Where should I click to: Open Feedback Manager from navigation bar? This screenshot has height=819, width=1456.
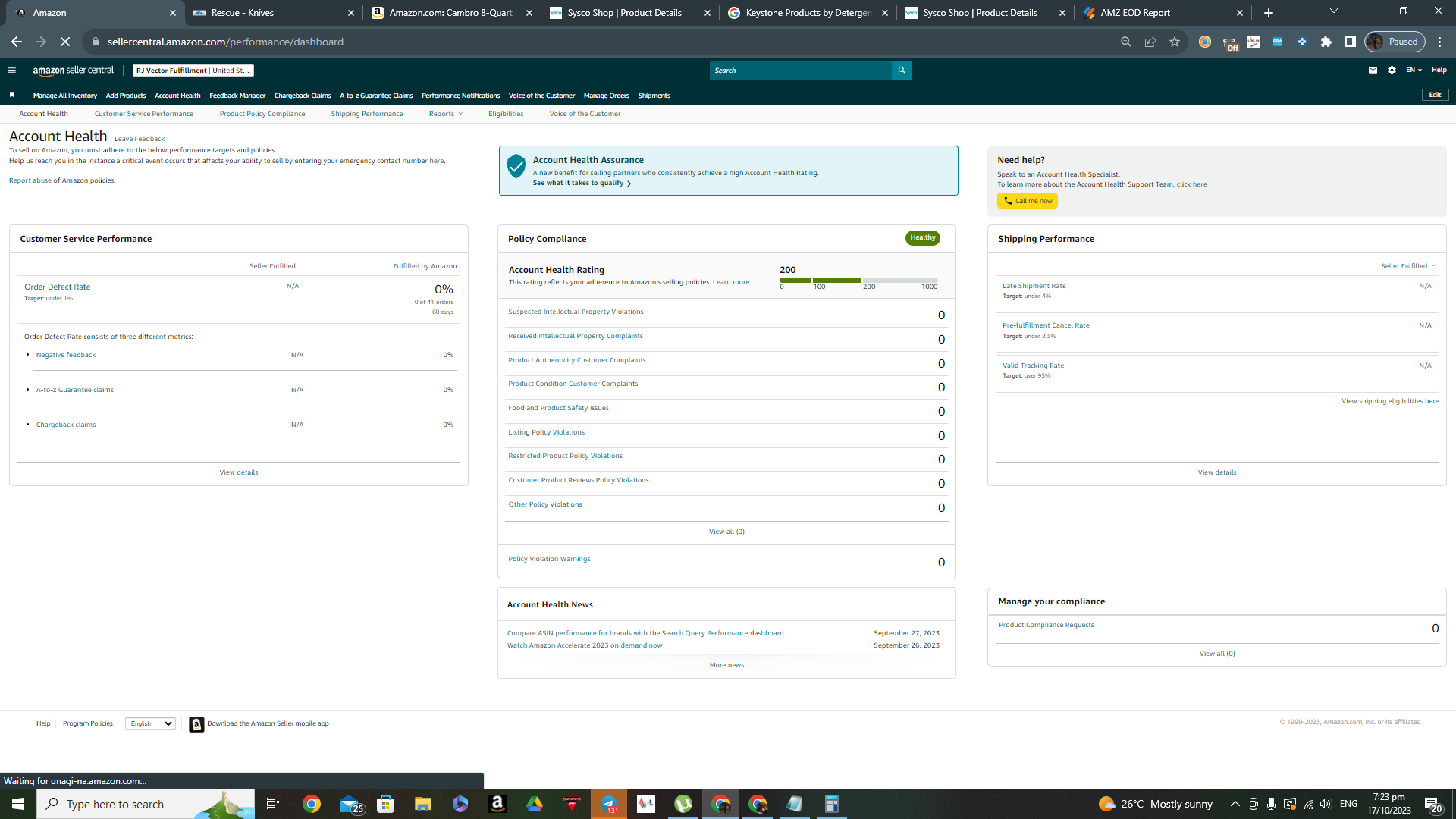237,96
